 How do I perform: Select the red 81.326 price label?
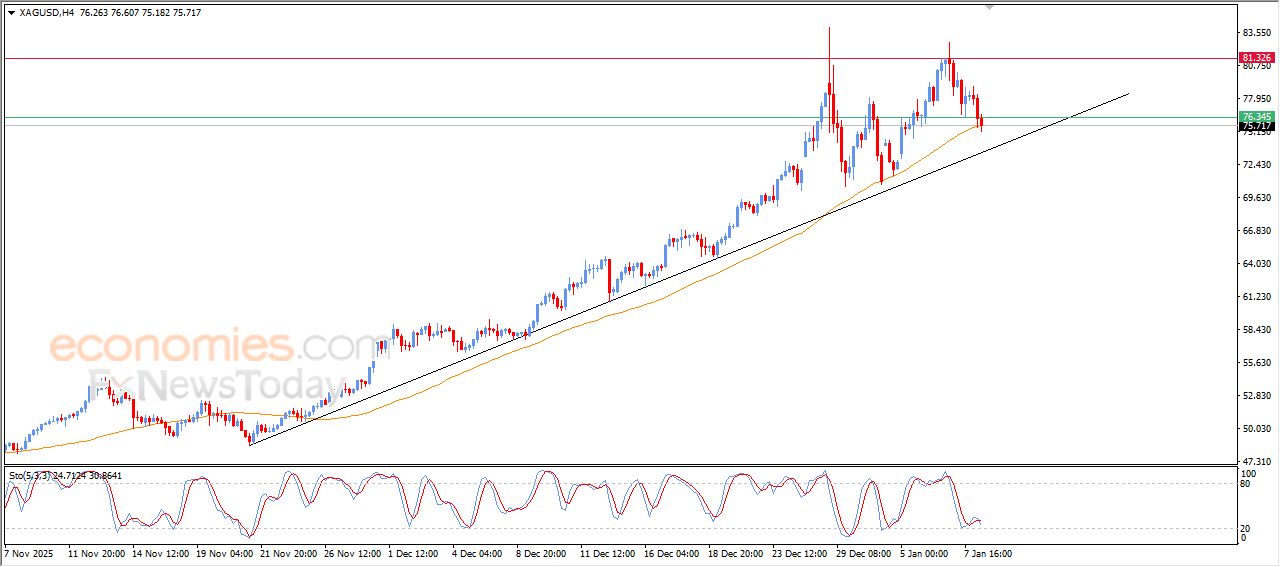pyautogui.click(x=1255, y=58)
